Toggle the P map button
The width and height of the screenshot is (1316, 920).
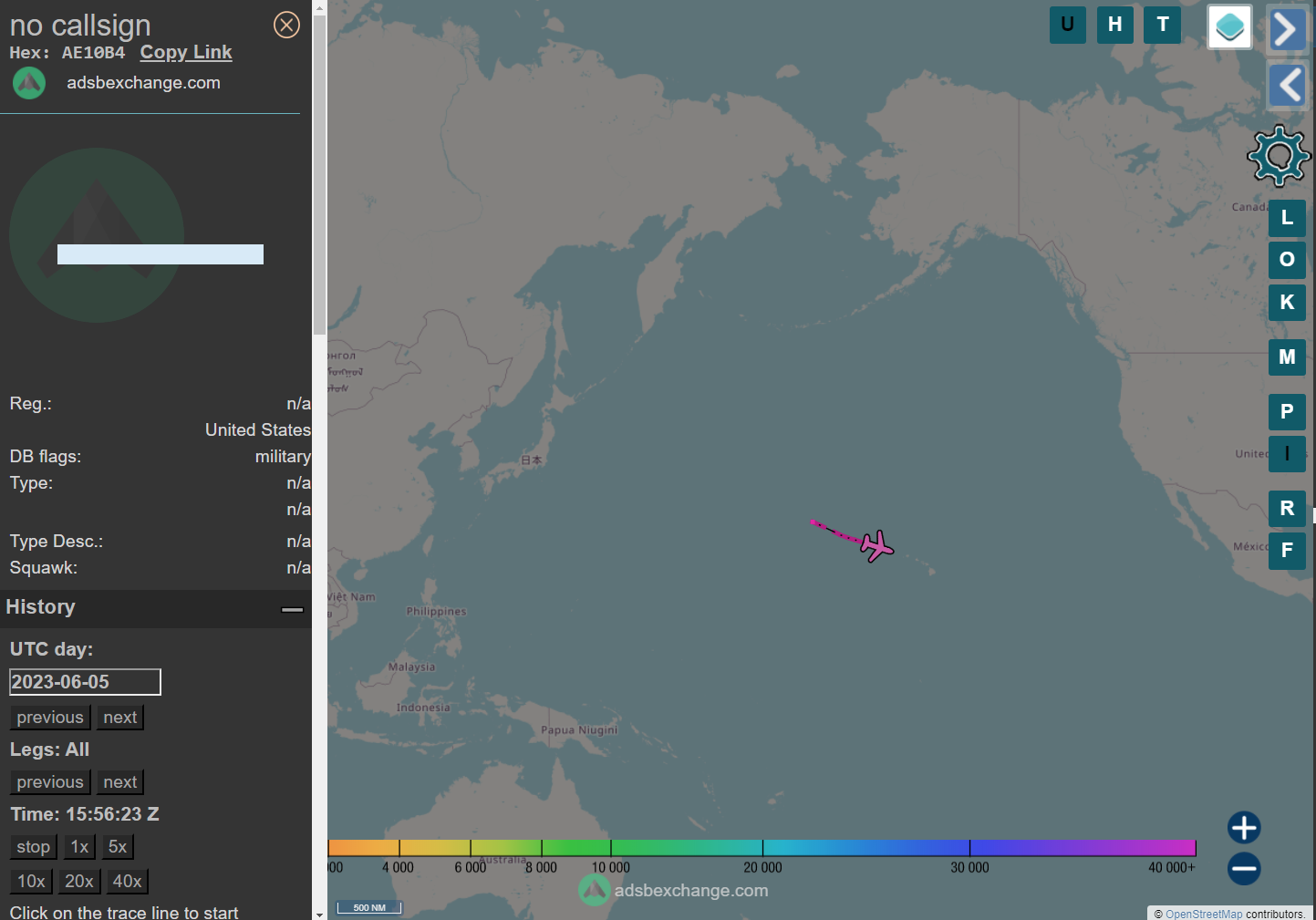pyautogui.click(x=1287, y=412)
